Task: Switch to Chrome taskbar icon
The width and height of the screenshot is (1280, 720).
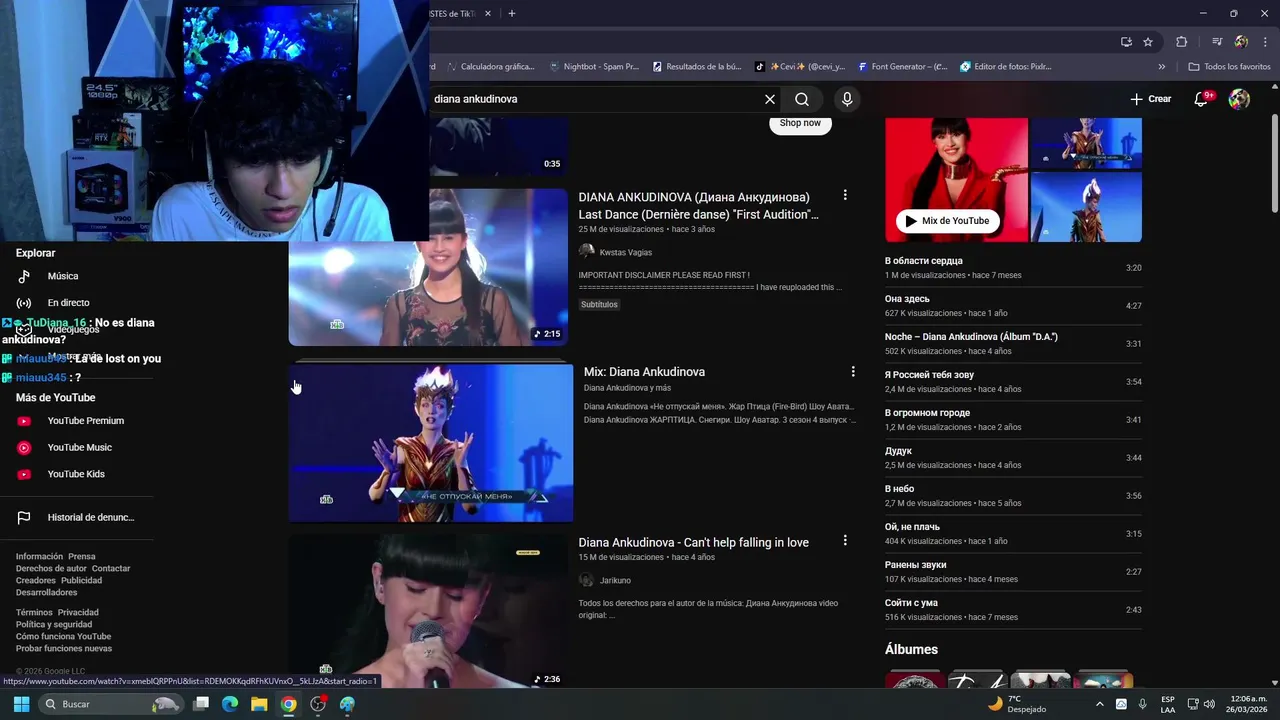Action: pos(288,704)
